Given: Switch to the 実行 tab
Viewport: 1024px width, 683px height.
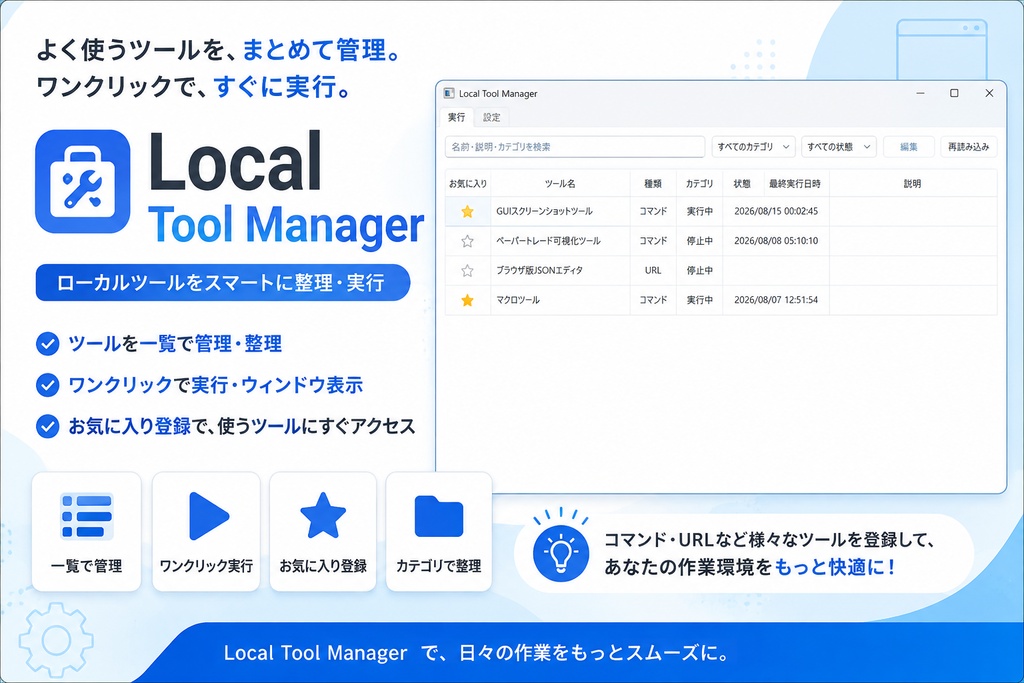Looking at the screenshot, I should click(456, 118).
